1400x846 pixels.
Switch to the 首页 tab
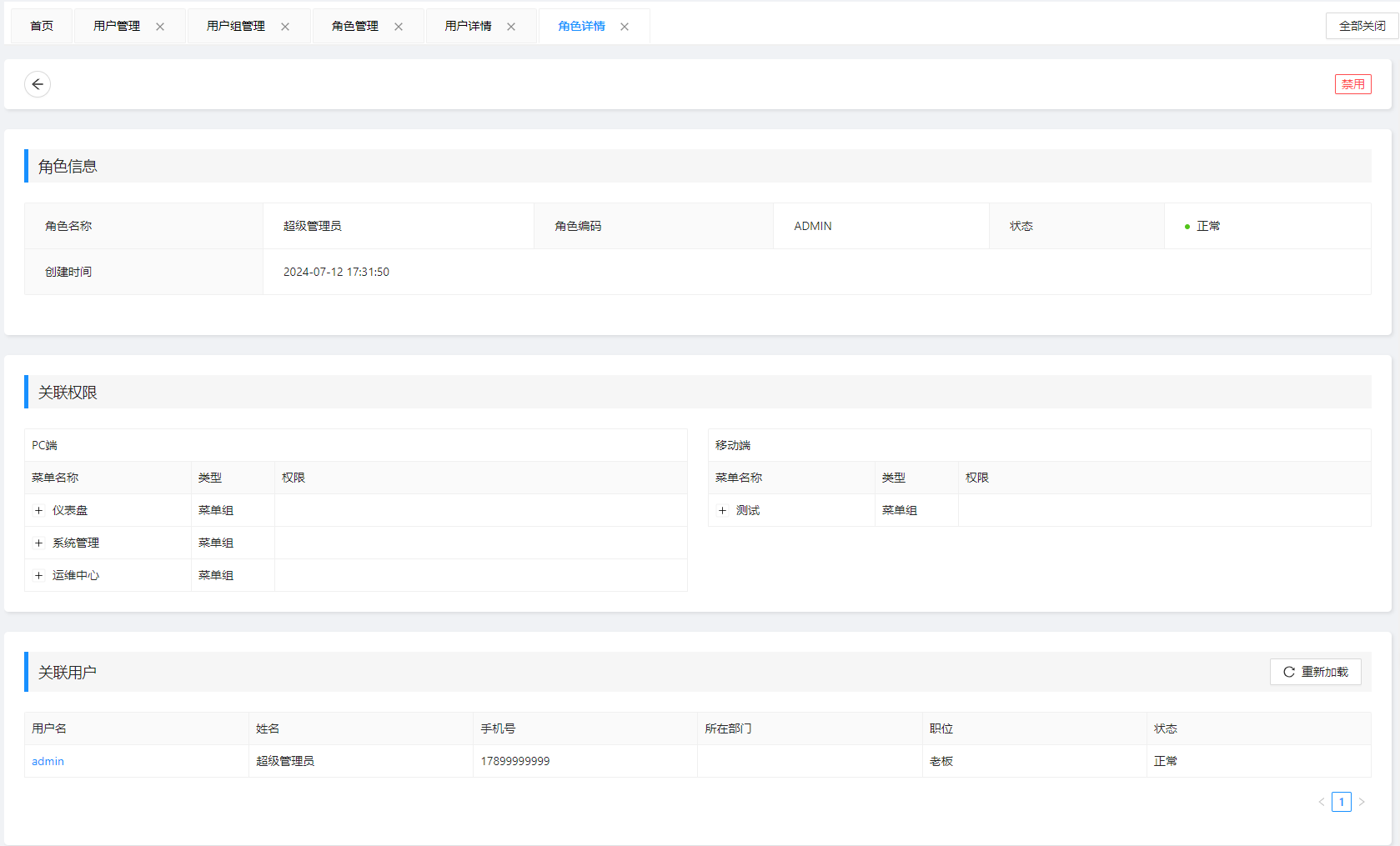coord(42,26)
